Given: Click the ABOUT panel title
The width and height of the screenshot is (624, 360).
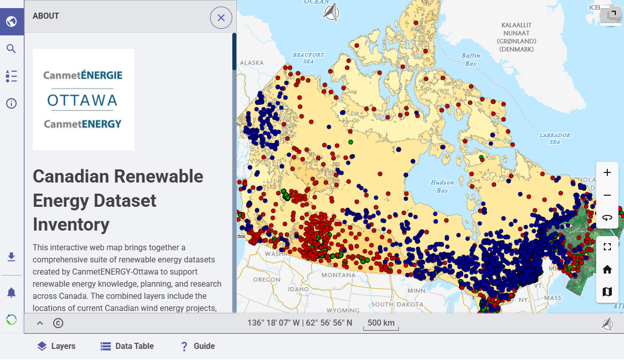Looking at the screenshot, I should coord(46,16).
